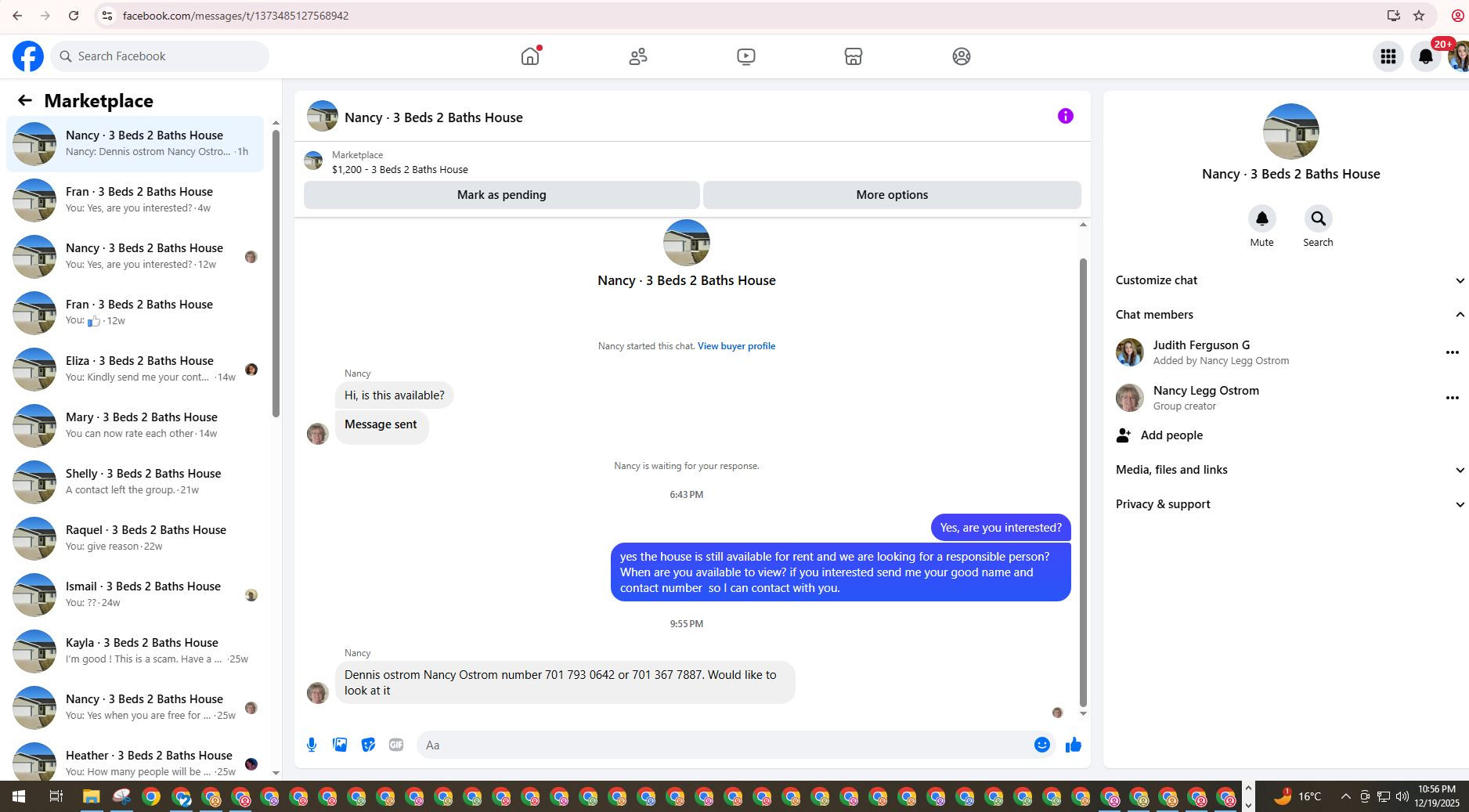The width and height of the screenshot is (1469, 812).
Task: Attach a photo using the image icon
Action: pos(340,745)
